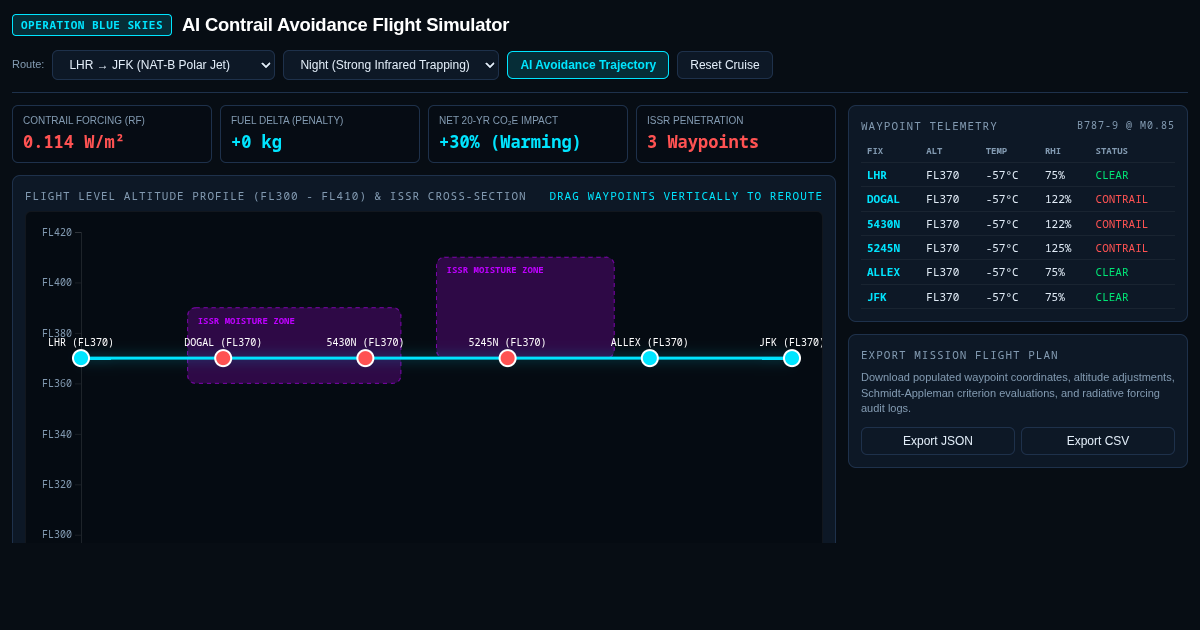1200x630 pixels.
Task: Click the B787-9 @ M0.85 aircraft label
Action: (1126, 126)
